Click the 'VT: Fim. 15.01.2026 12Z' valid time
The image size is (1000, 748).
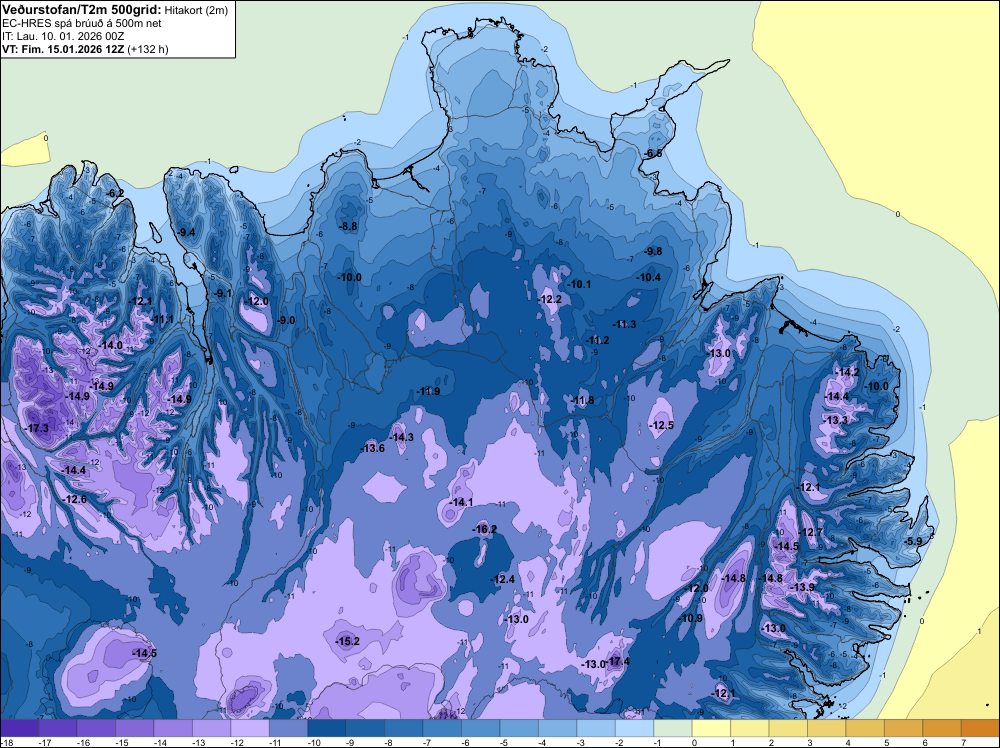[63, 49]
